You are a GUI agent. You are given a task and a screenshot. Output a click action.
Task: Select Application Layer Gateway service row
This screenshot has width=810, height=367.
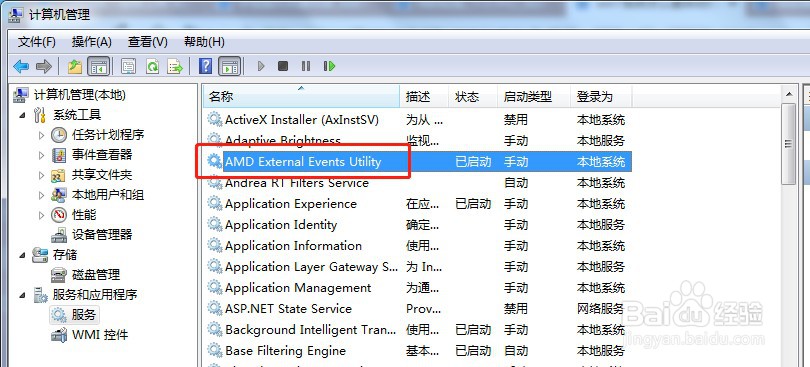418,267
